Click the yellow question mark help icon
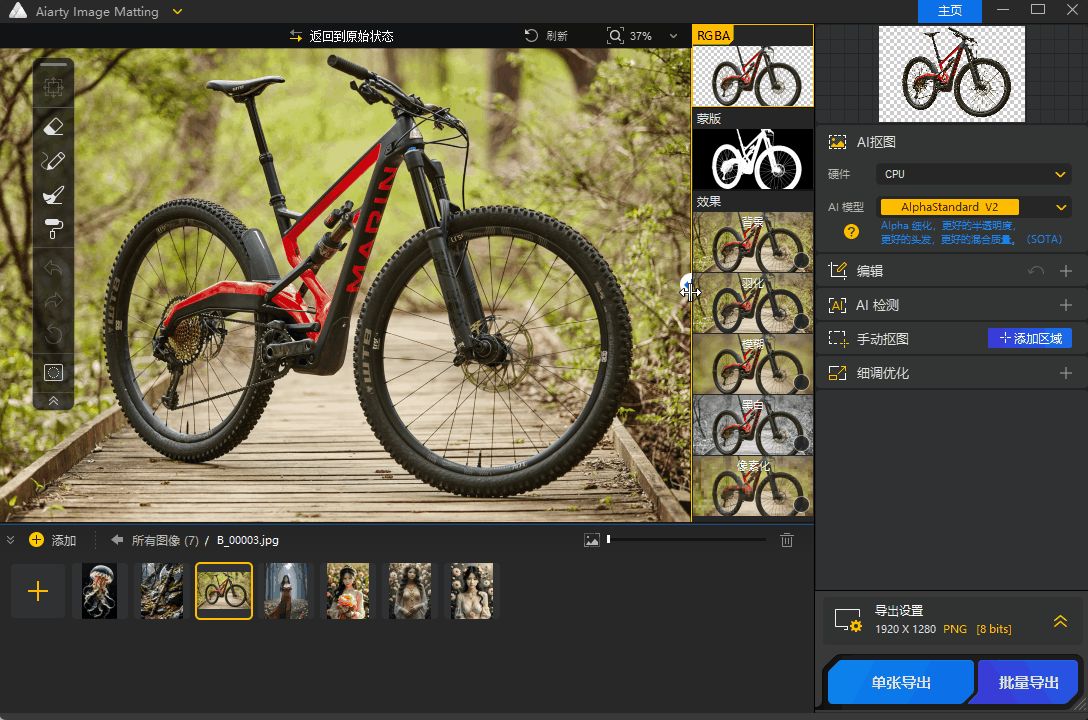The width and height of the screenshot is (1088, 720). 851,232
